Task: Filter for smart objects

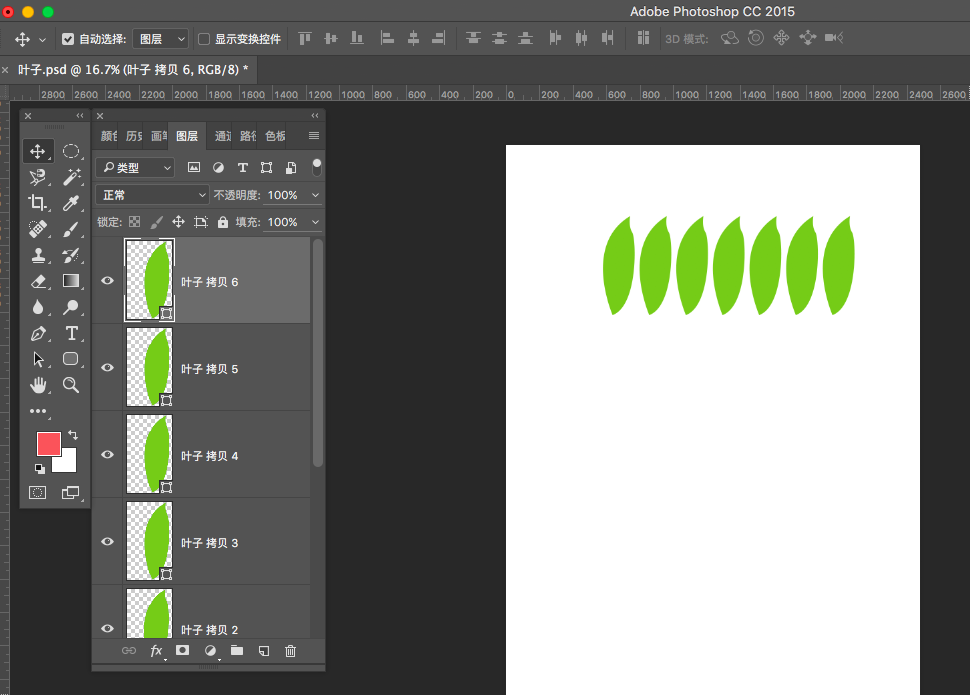Action: [x=291, y=167]
